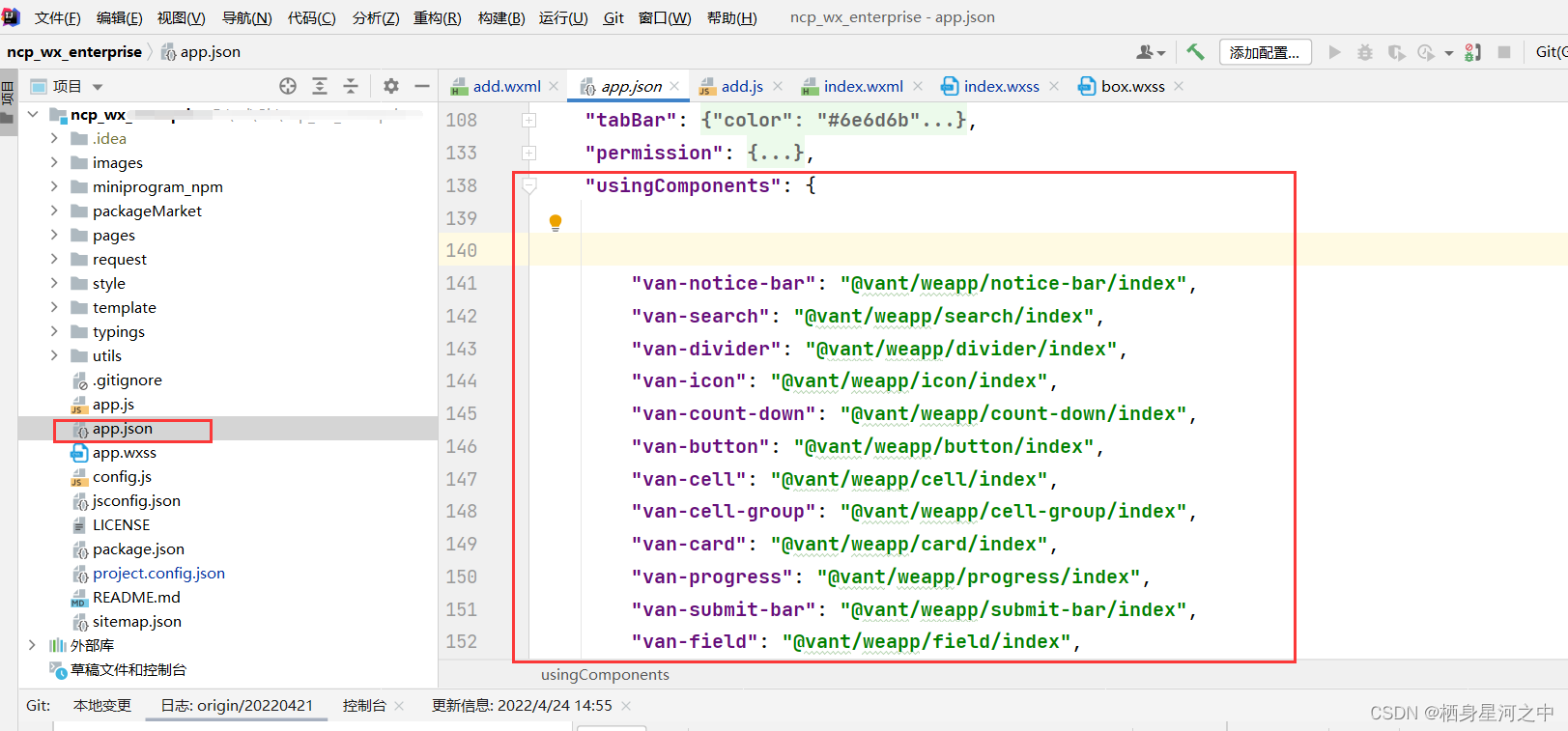Click Expand All icon in project panel
The width and height of the screenshot is (1568, 731).
coord(320,86)
